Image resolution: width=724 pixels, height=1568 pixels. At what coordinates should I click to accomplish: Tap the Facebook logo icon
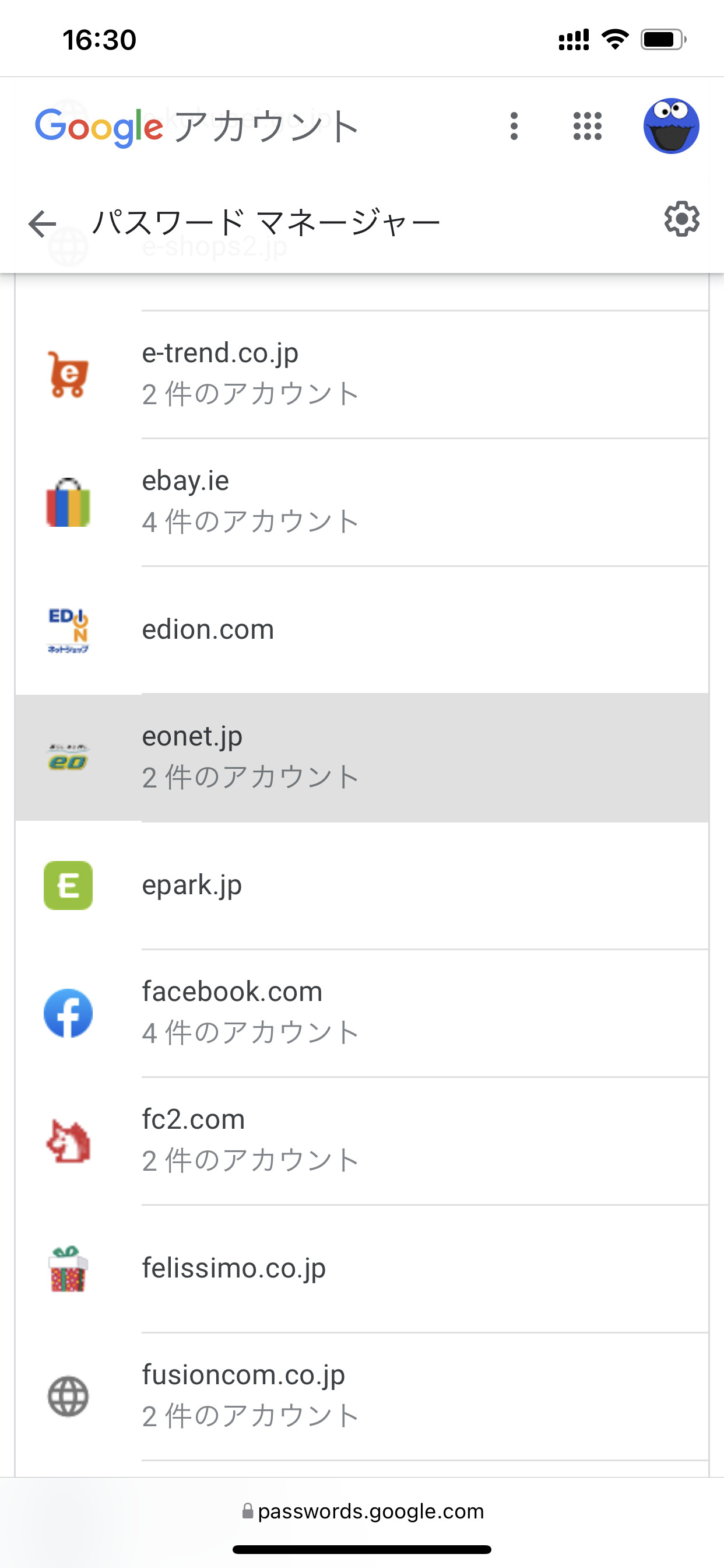click(68, 1013)
